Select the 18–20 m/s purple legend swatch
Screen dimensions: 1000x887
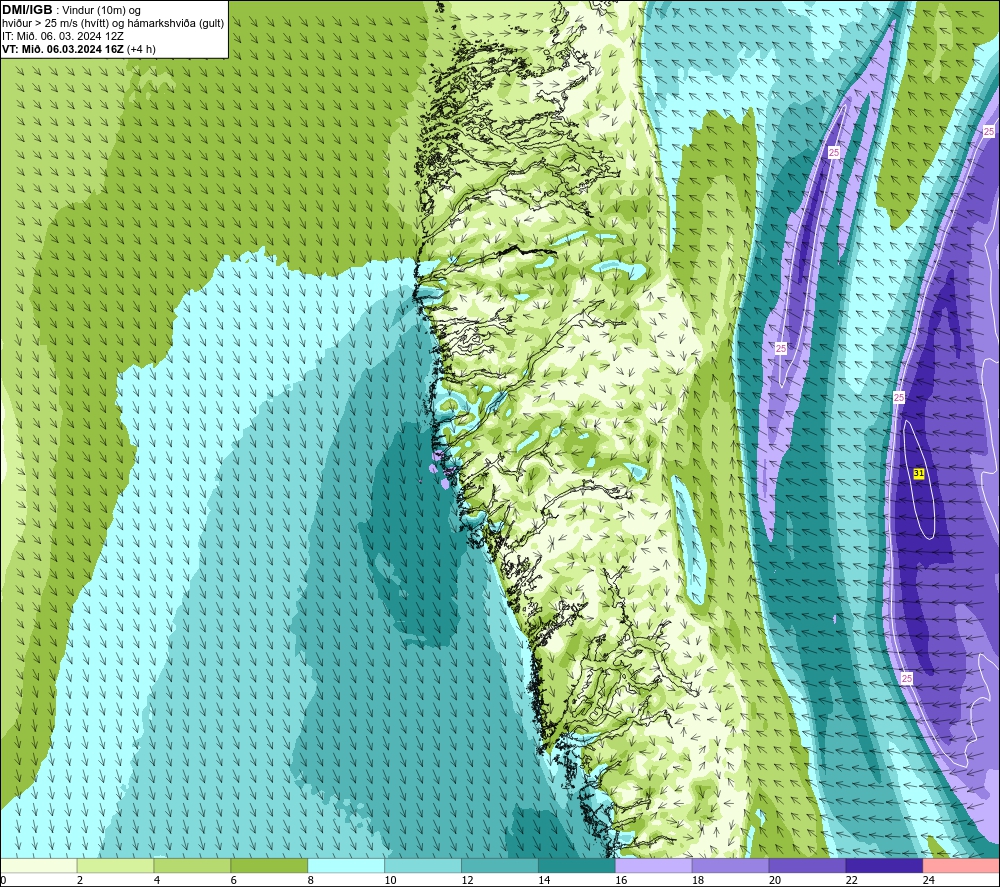(730, 865)
